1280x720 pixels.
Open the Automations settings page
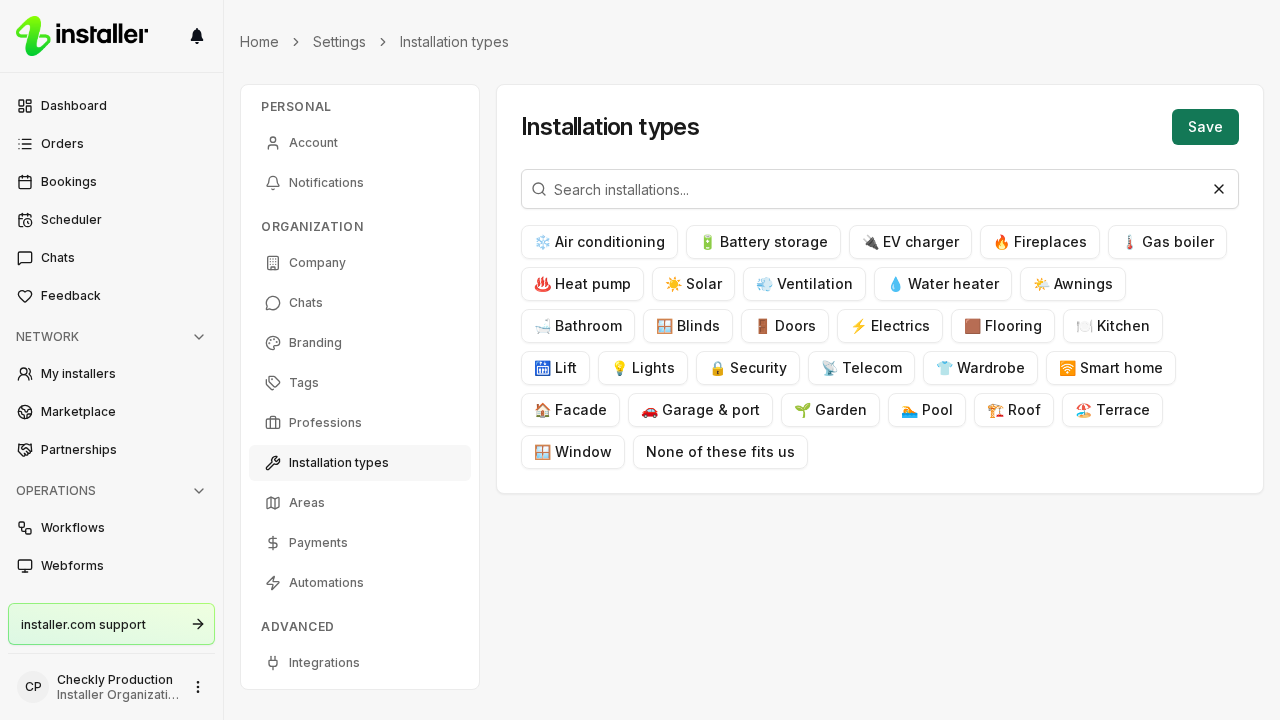click(360, 583)
